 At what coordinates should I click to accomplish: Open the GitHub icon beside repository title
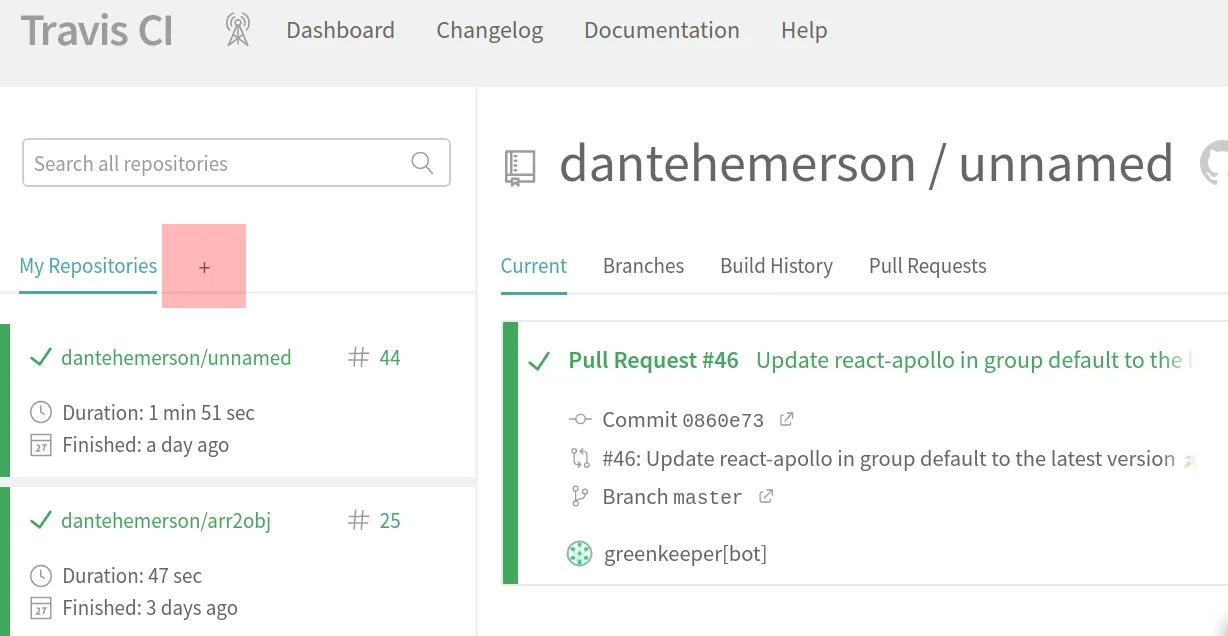pyautogui.click(x=1214, y=163)
